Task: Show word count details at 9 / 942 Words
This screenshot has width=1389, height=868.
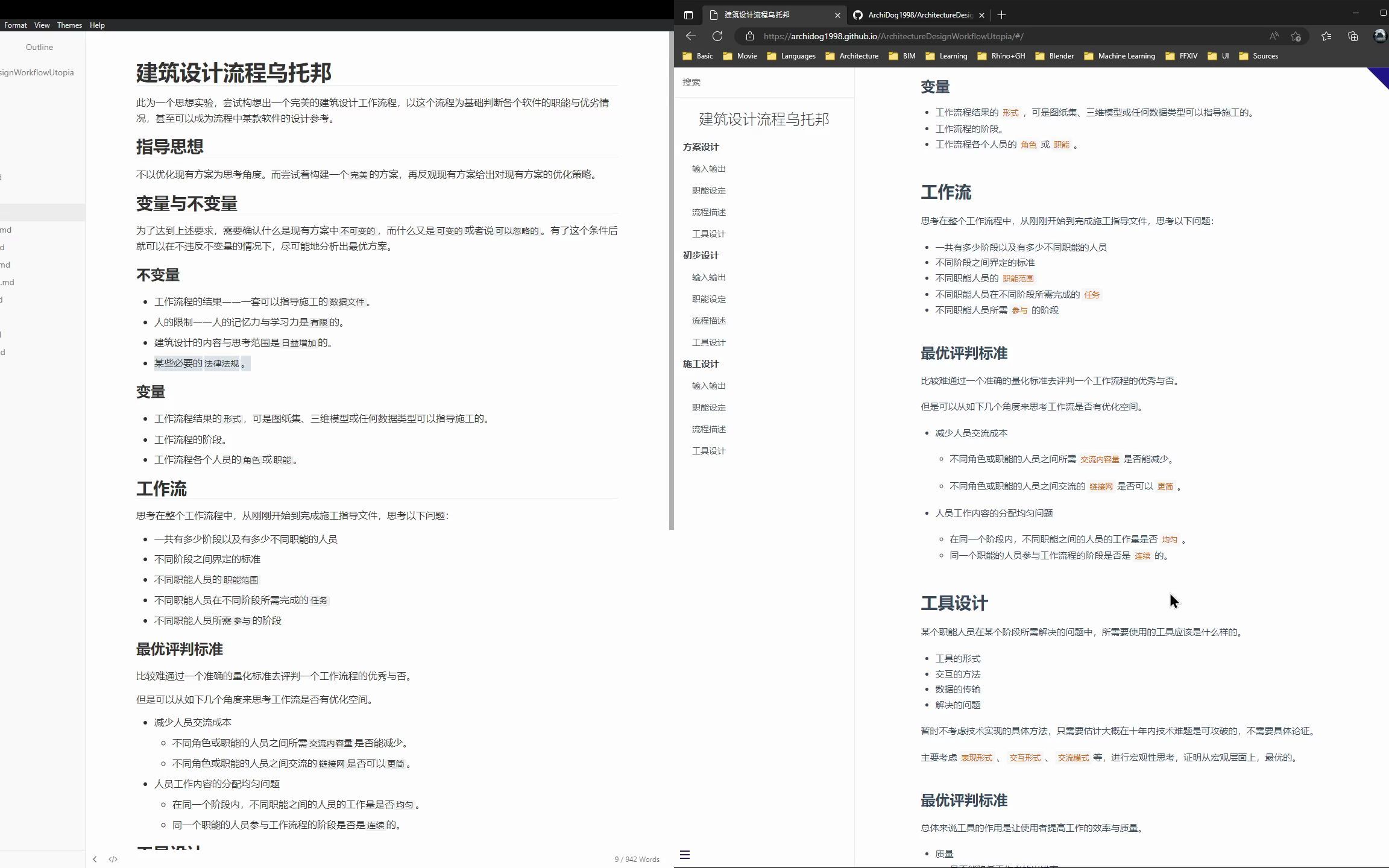Action: (x=637, y=859)
